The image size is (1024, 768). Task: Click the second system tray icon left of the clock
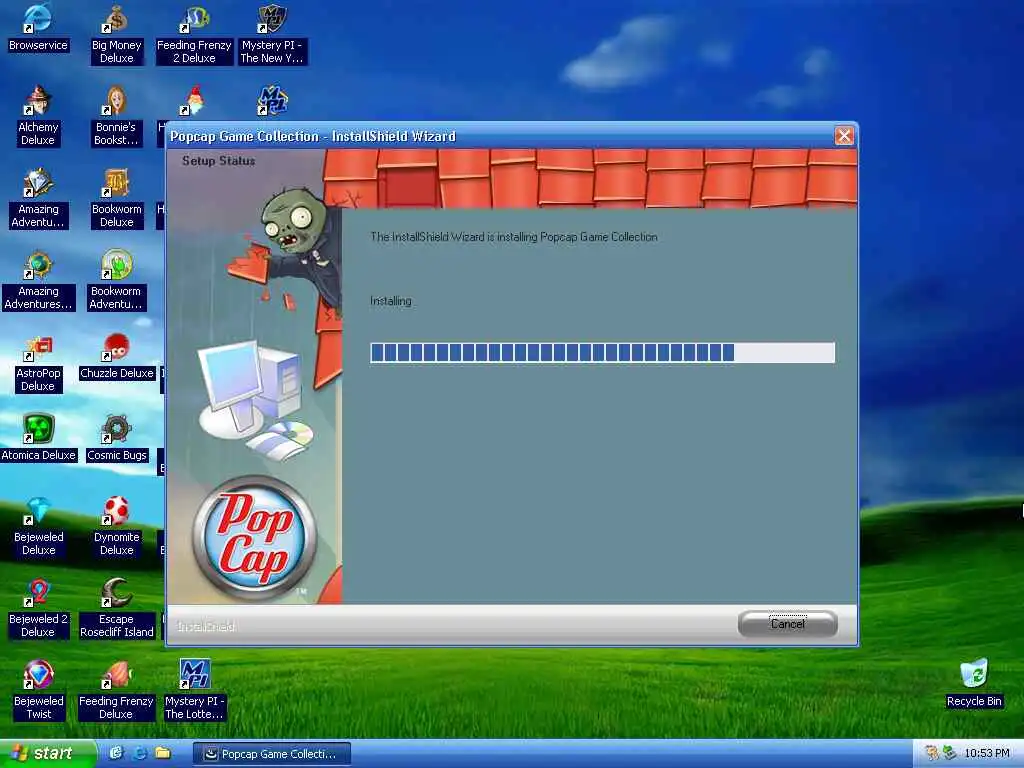(949, 754)
